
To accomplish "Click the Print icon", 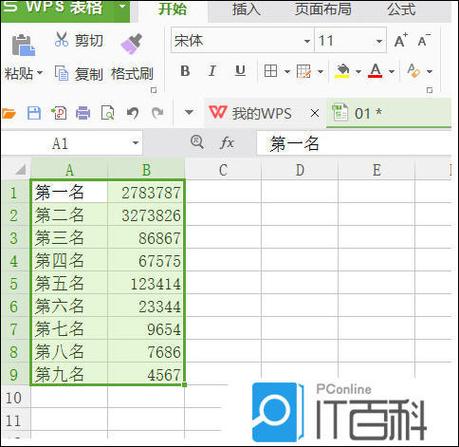I will pyautogui.click(x=83, y=113).
